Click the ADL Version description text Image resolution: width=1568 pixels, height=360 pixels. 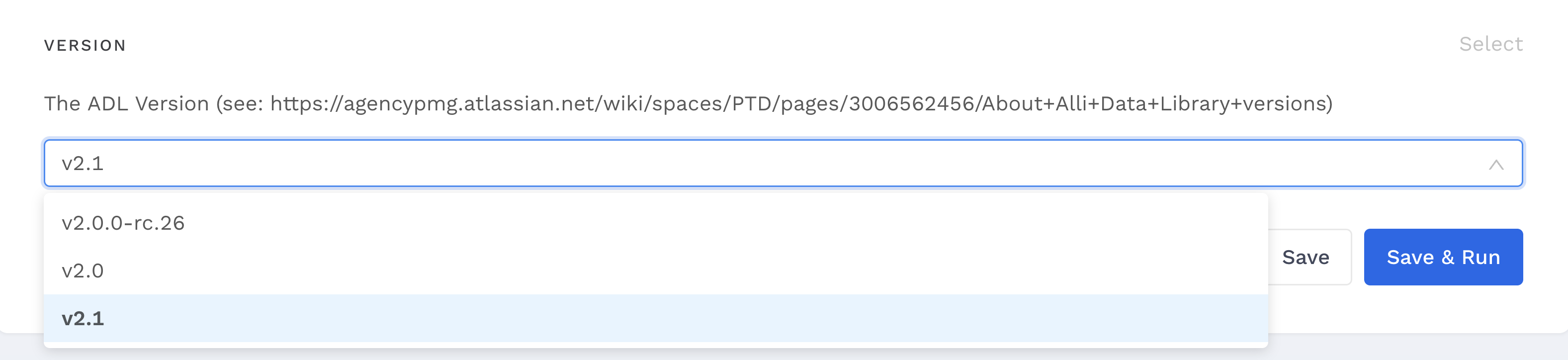click(x=689, y=103)
